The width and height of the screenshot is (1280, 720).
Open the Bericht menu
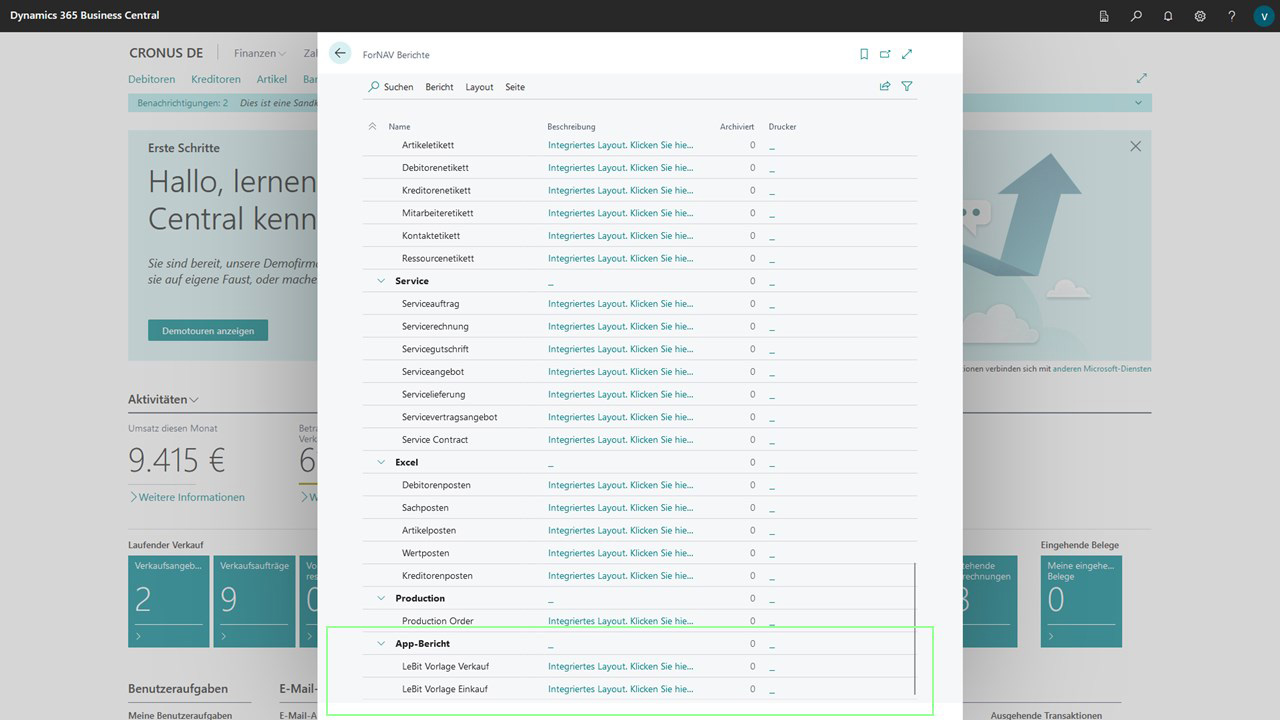click(x=439, y=87)
